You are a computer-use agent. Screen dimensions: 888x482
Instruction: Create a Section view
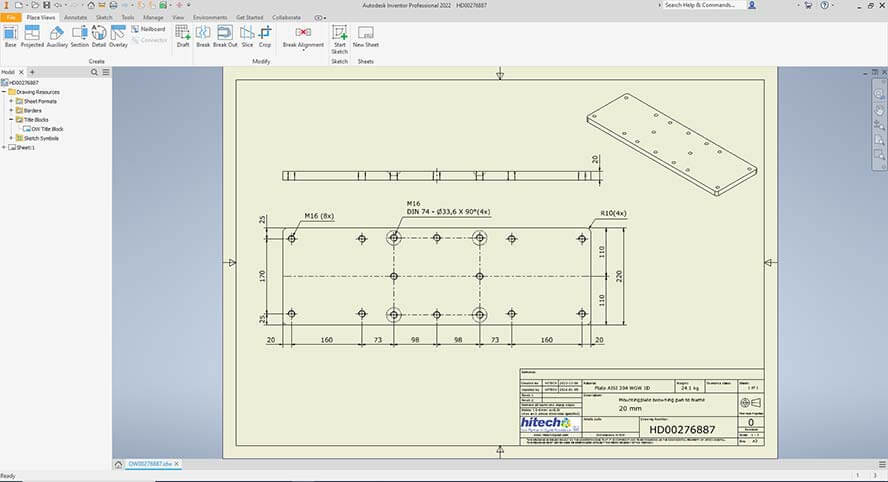[x=80, y=36]
